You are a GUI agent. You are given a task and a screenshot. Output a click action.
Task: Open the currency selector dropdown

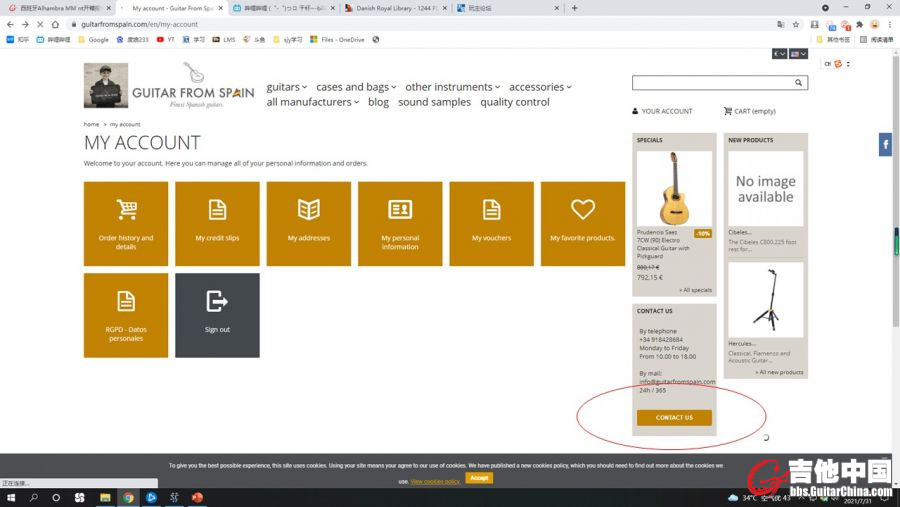[x=780, y=54]
